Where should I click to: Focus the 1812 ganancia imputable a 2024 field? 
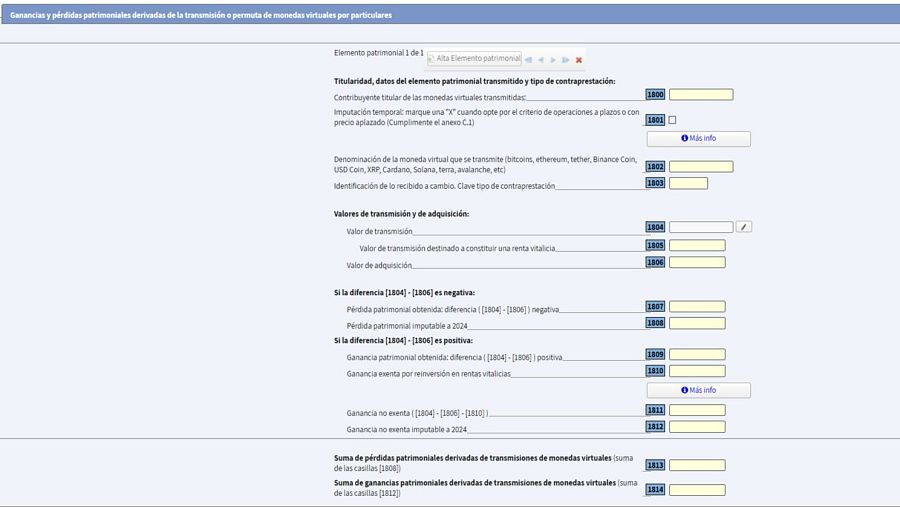pyautogui.click(x=697, y=427)
